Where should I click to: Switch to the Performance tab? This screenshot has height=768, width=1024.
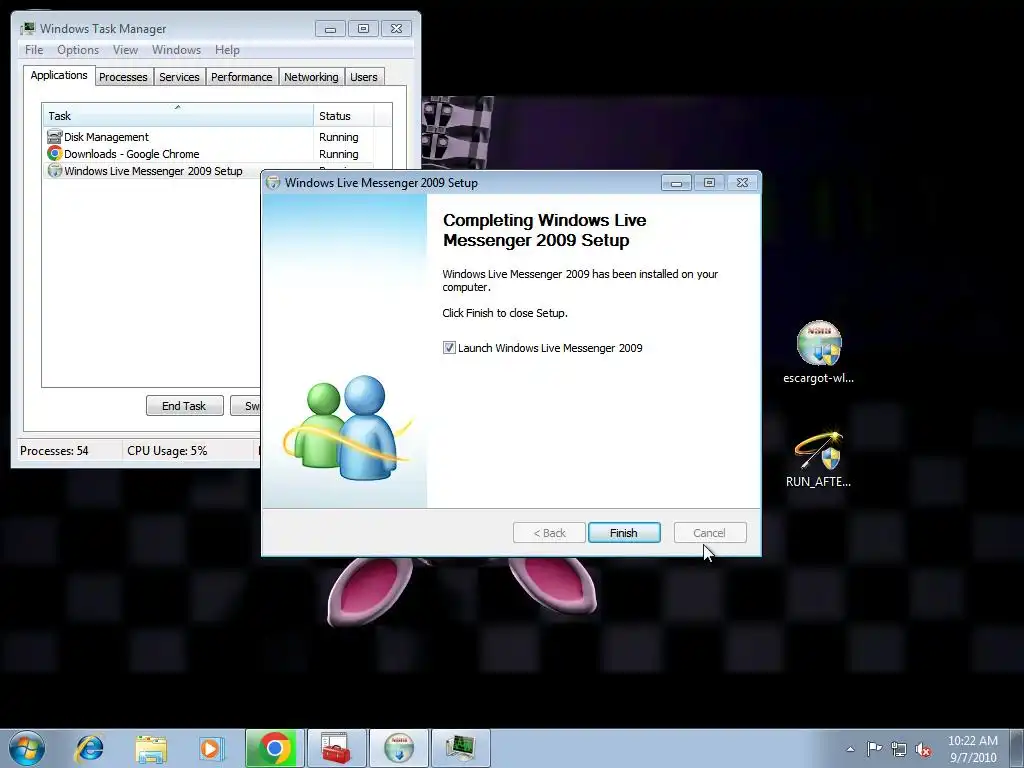pos(241,77)
